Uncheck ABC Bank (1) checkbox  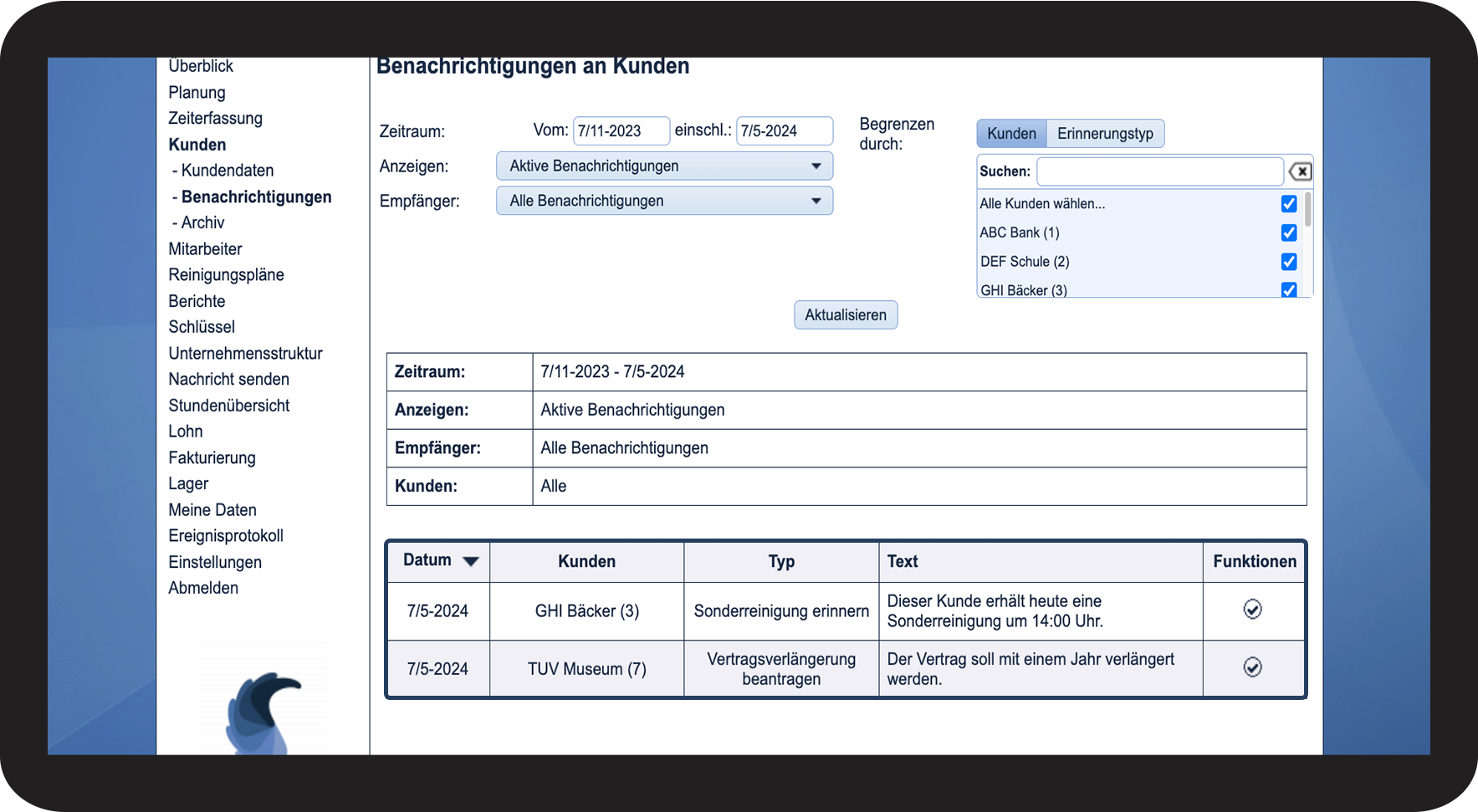pos(1289,232)
